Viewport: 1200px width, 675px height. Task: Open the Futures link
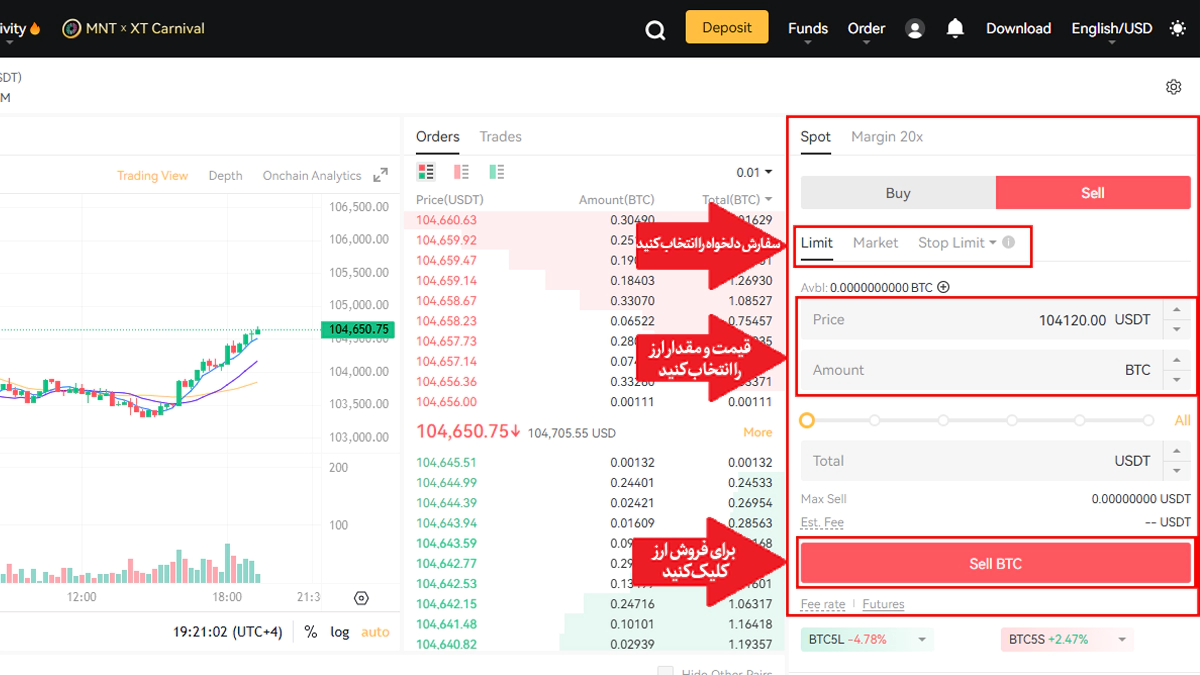[883, 604]
